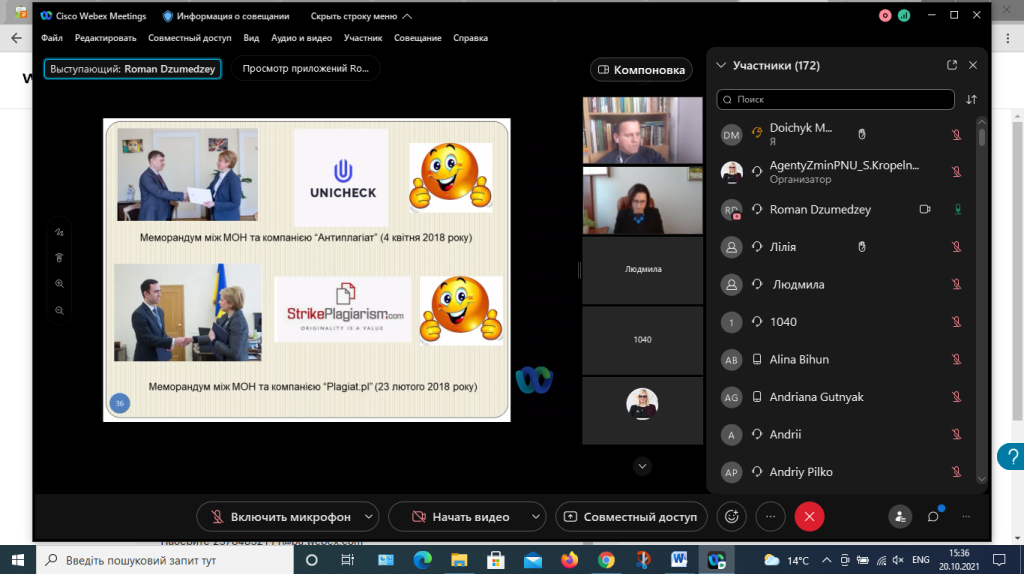Sort the participants list

click(971, 100)
